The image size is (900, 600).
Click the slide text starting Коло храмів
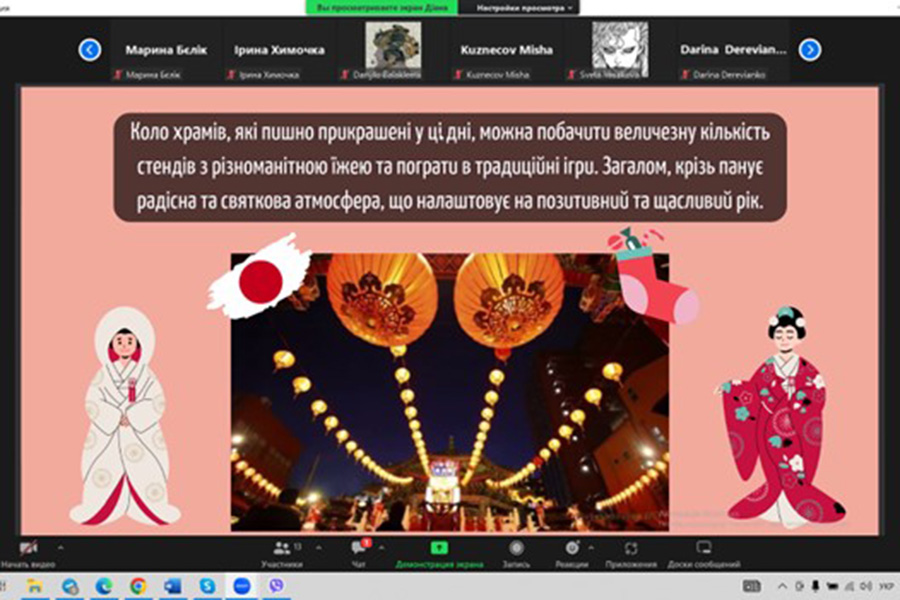450,167
